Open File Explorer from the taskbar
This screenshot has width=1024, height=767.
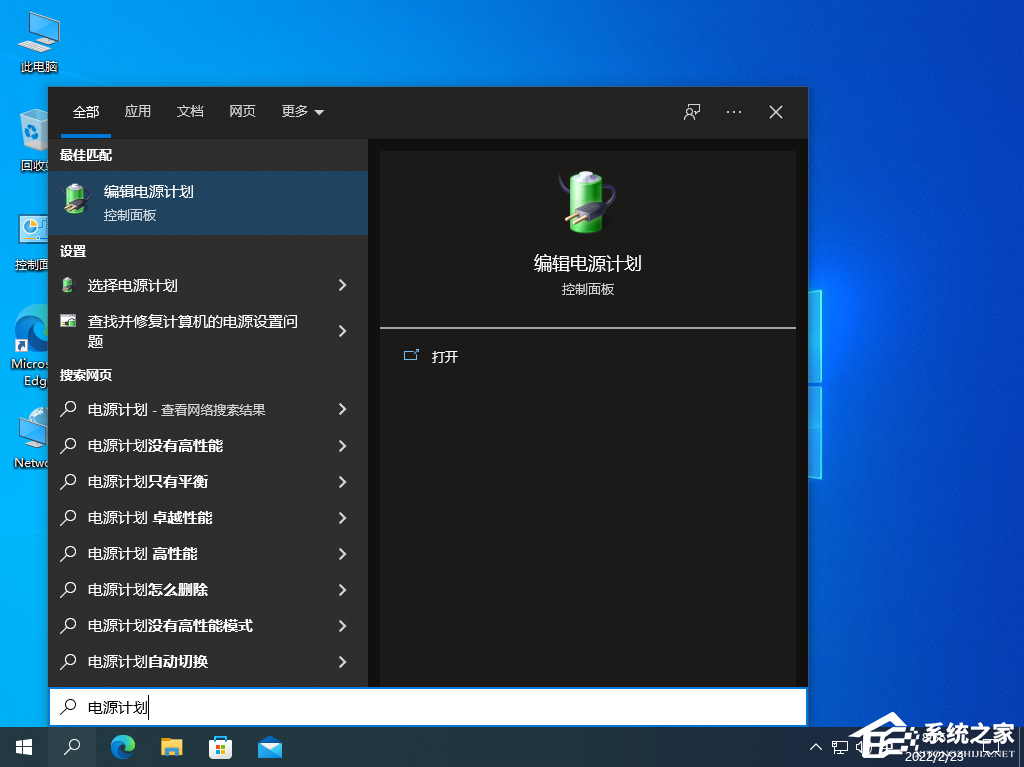171,747
